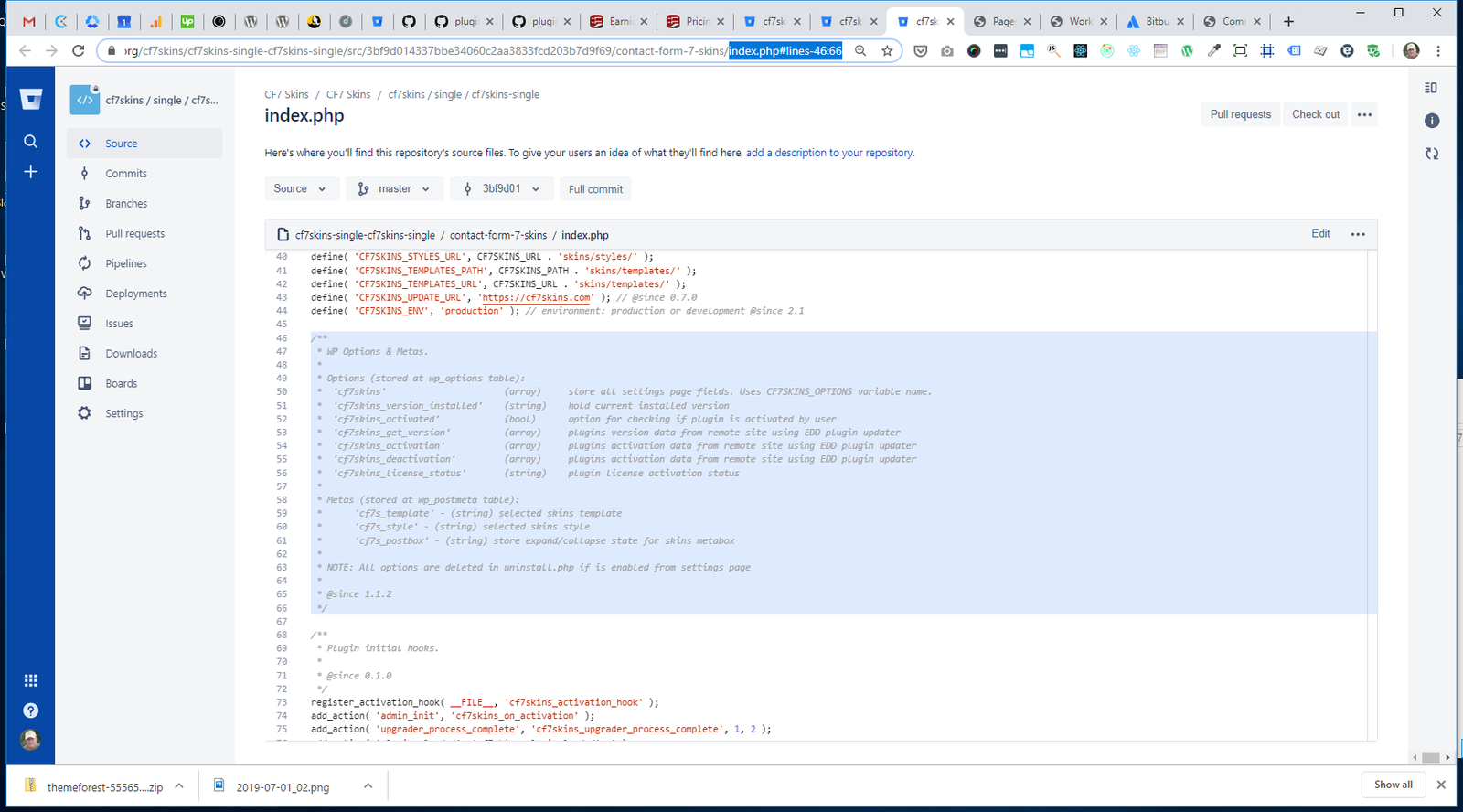Expand the 3bf9d01 commit dropdown

pyautogui.click(x=502, y=188)
